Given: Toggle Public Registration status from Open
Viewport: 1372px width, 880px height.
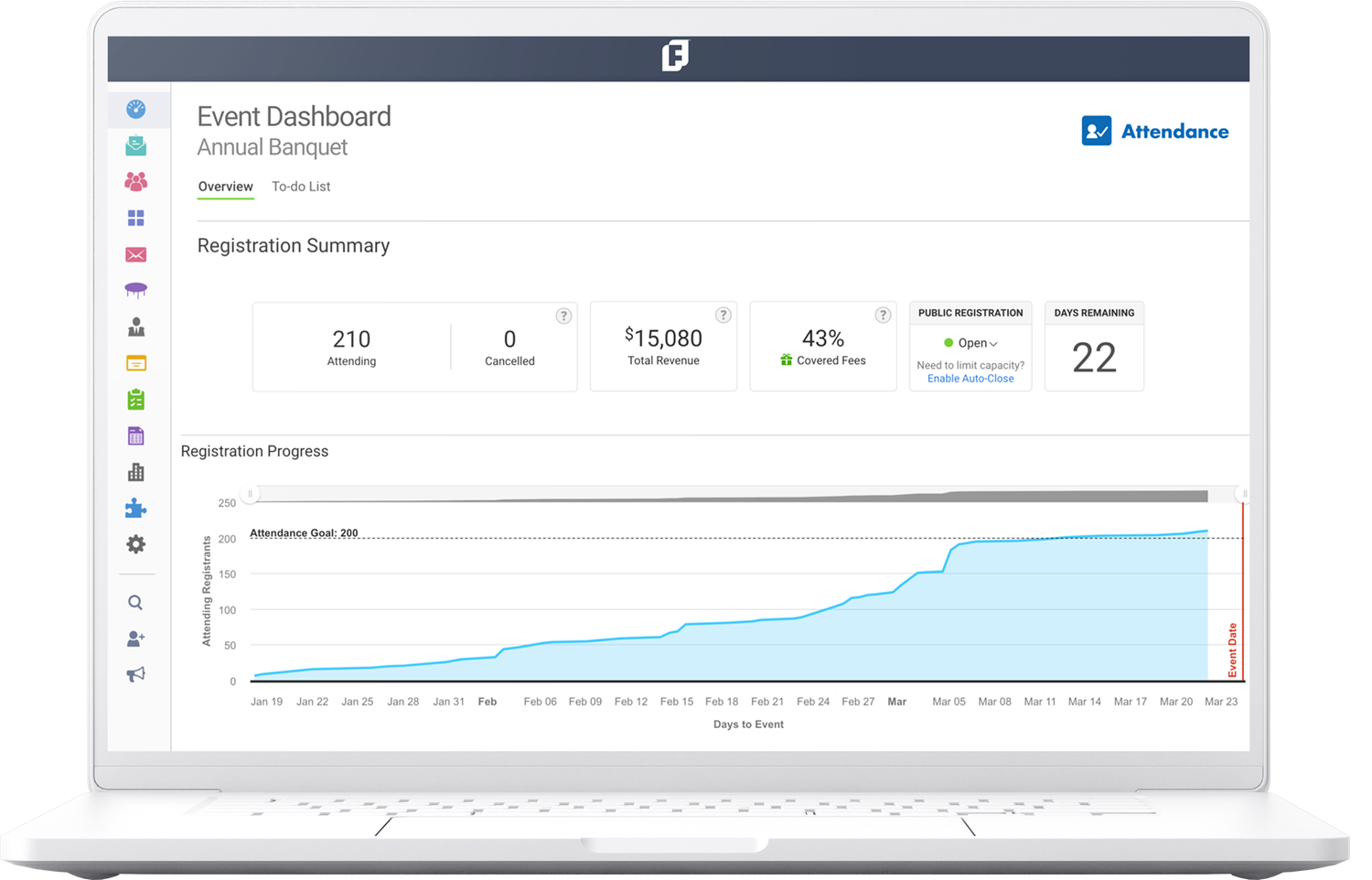Looking at the screenshot, I should 970,343.
